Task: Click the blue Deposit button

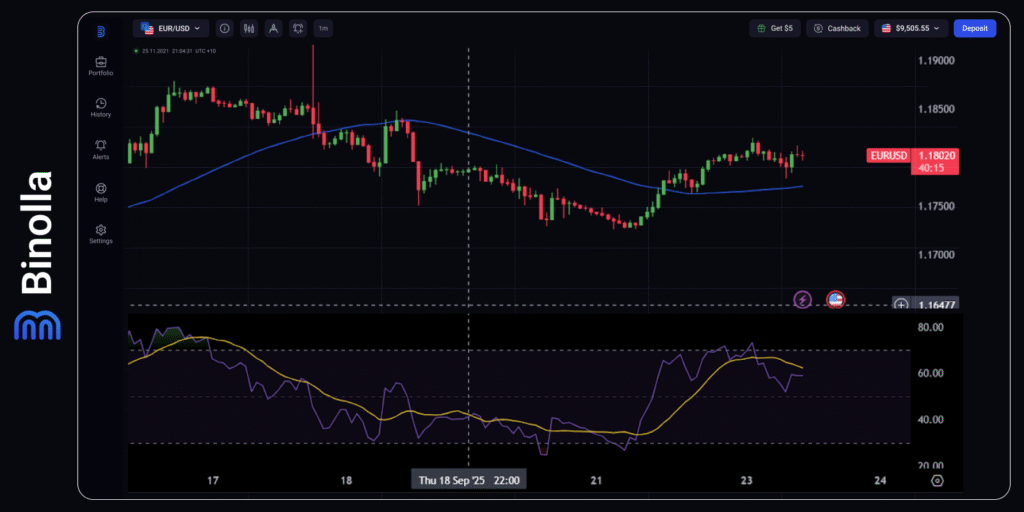Action: pyautogui.click(x=974, y=29)
